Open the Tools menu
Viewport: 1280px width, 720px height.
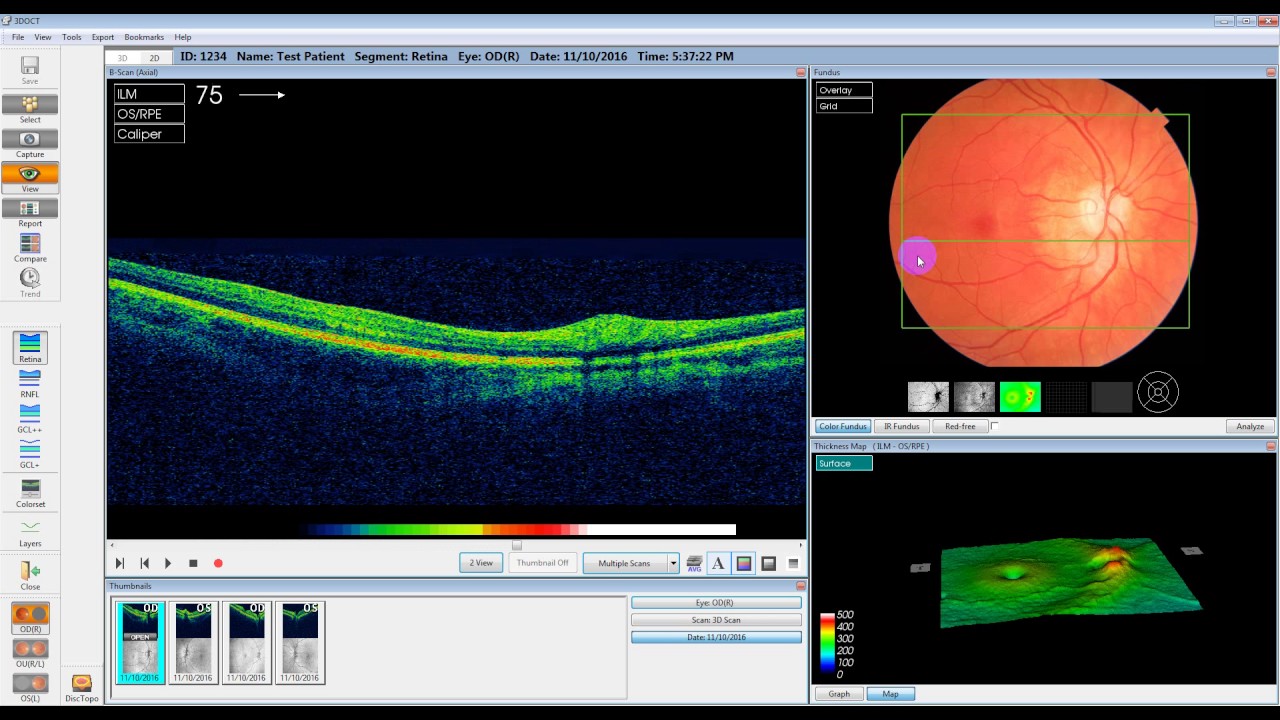pyautogui.click(x=72, y=37)
